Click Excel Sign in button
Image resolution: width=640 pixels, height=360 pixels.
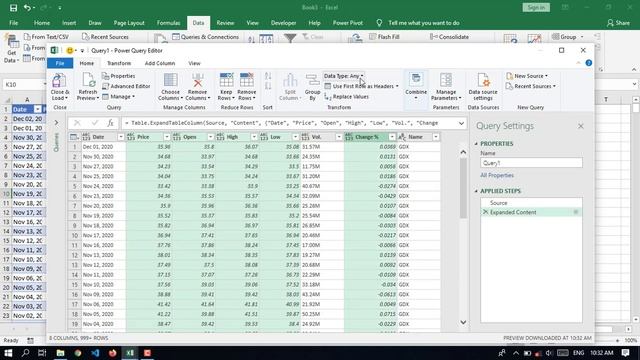(x=536, y=8)
